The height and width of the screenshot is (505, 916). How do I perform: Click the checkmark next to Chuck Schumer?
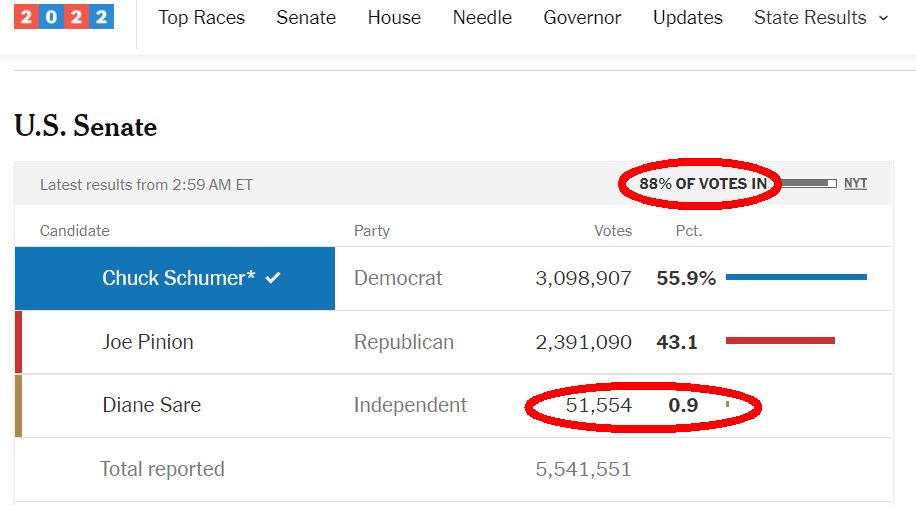click(x=273, y=278)
